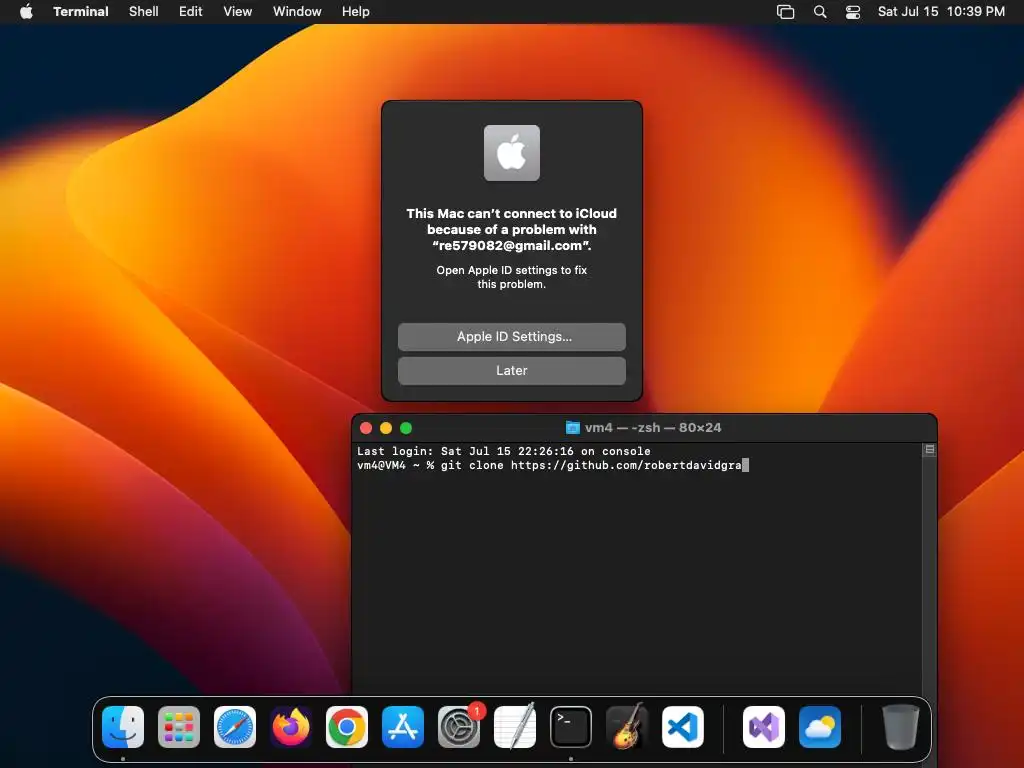Launch Safari from the Dock
1024x768 pixels.
coord(235,727)
